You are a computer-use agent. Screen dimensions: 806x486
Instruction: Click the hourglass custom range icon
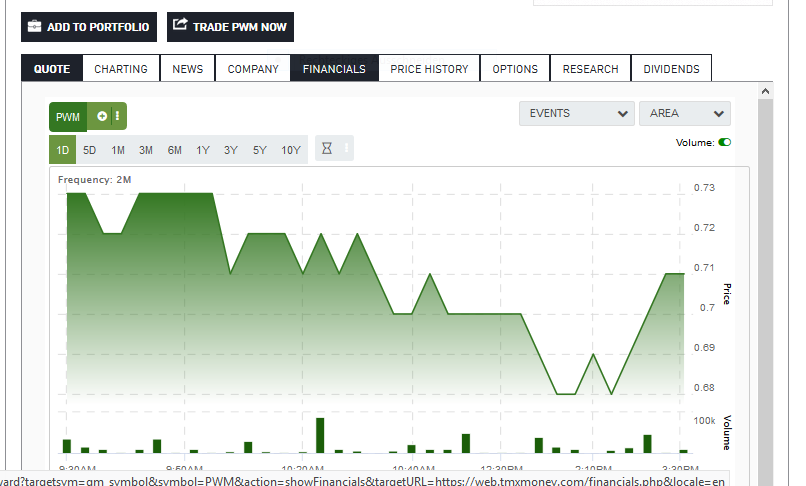click(x=326, y=149)
